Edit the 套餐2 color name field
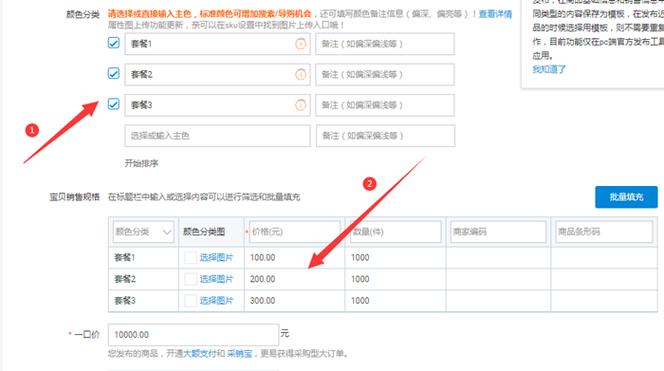The image size is (664, 371). tap(217, 75)
